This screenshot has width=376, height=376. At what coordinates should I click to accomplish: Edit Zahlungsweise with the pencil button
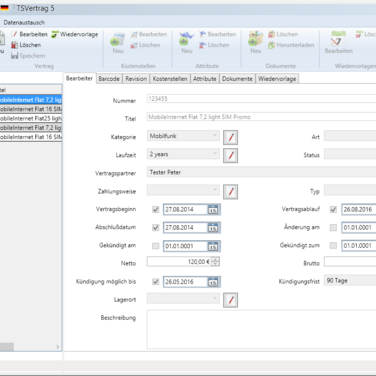point(231,192)
